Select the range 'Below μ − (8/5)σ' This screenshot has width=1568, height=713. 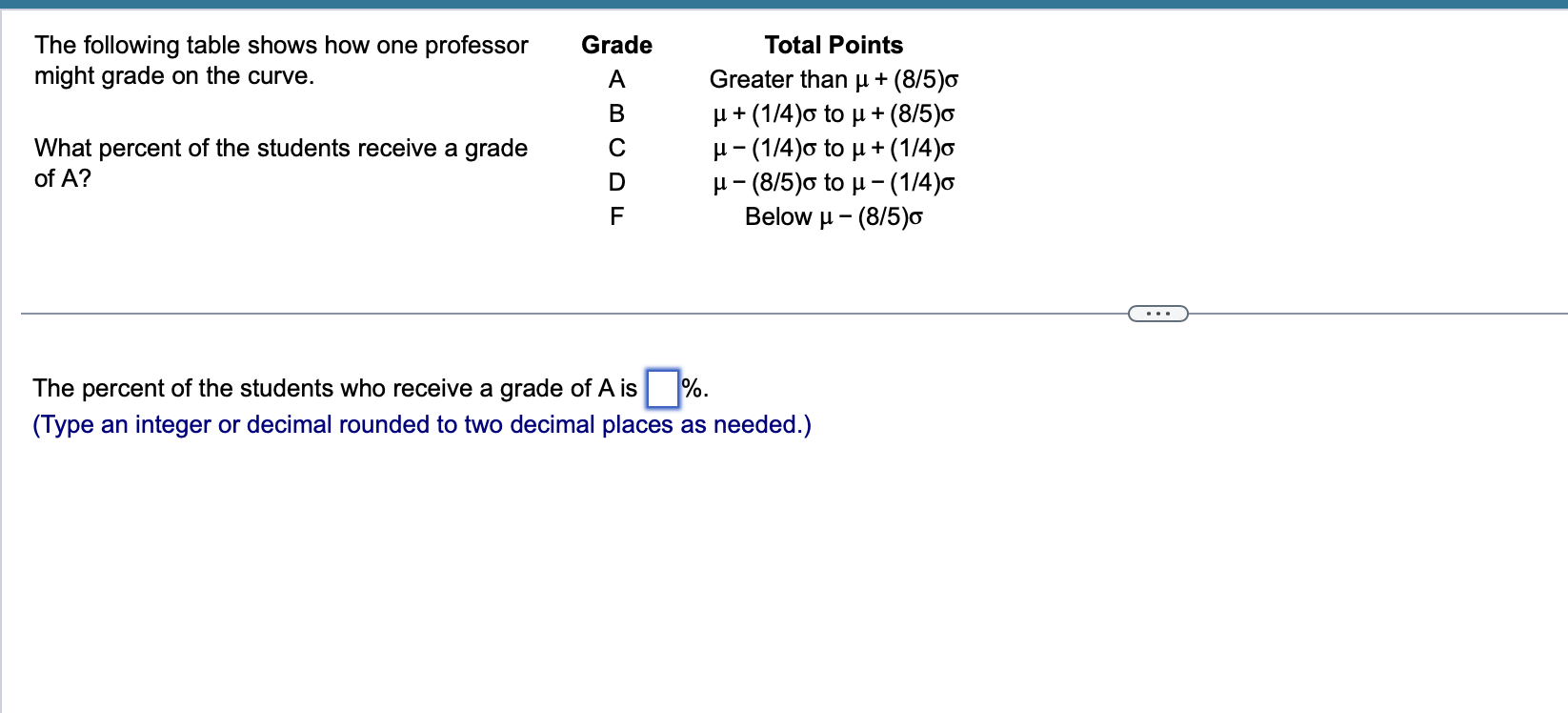[834, 217]
